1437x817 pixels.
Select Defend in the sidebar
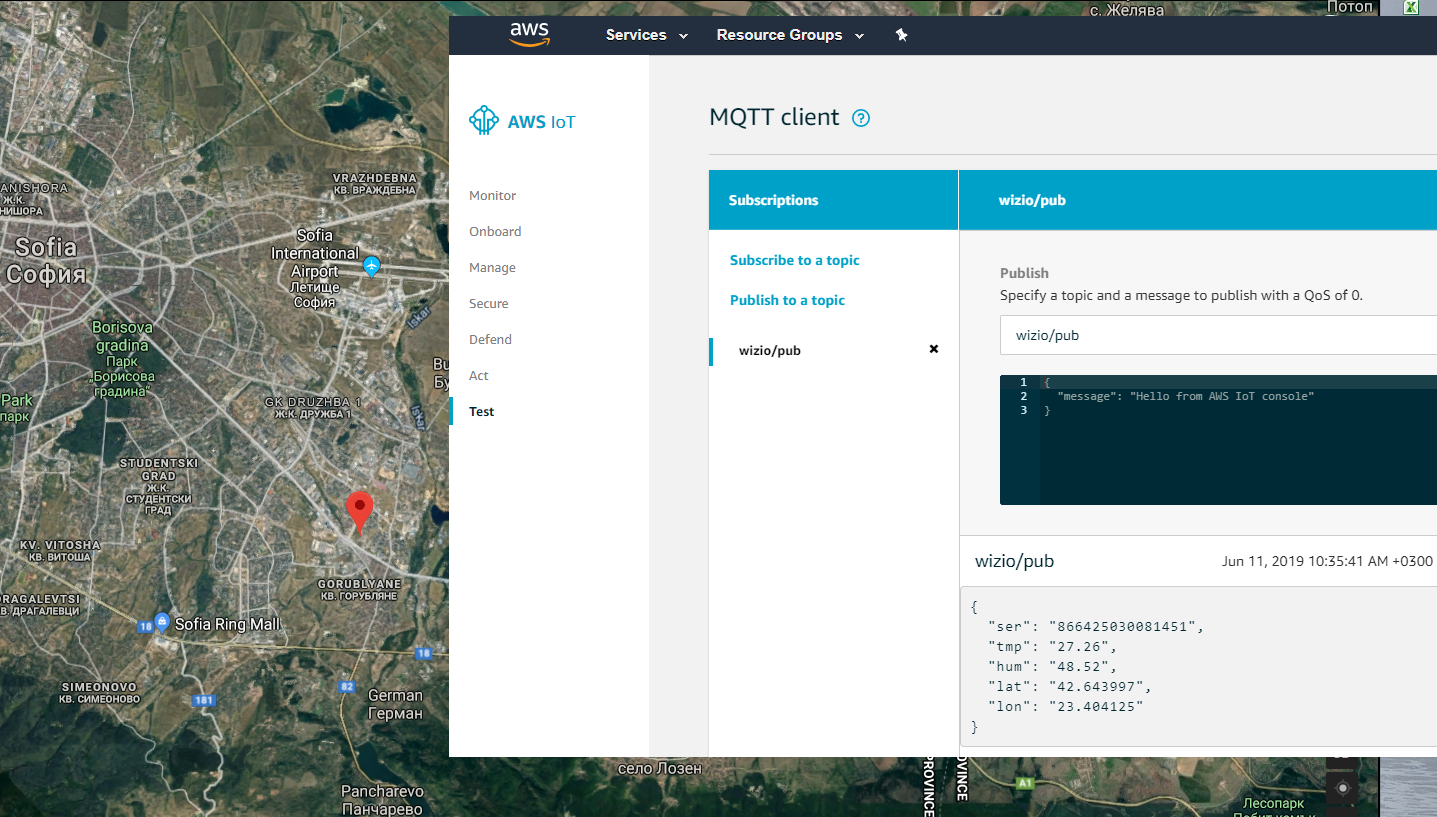point(490,339)
